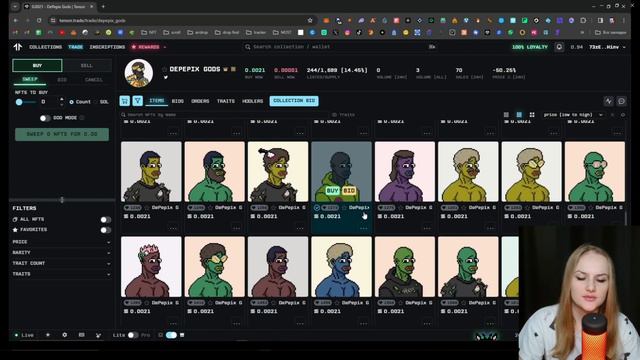Viewport: 640px width, 360px height.
Task: Open the Inscriptions nav item
Action: click(107, 47)
